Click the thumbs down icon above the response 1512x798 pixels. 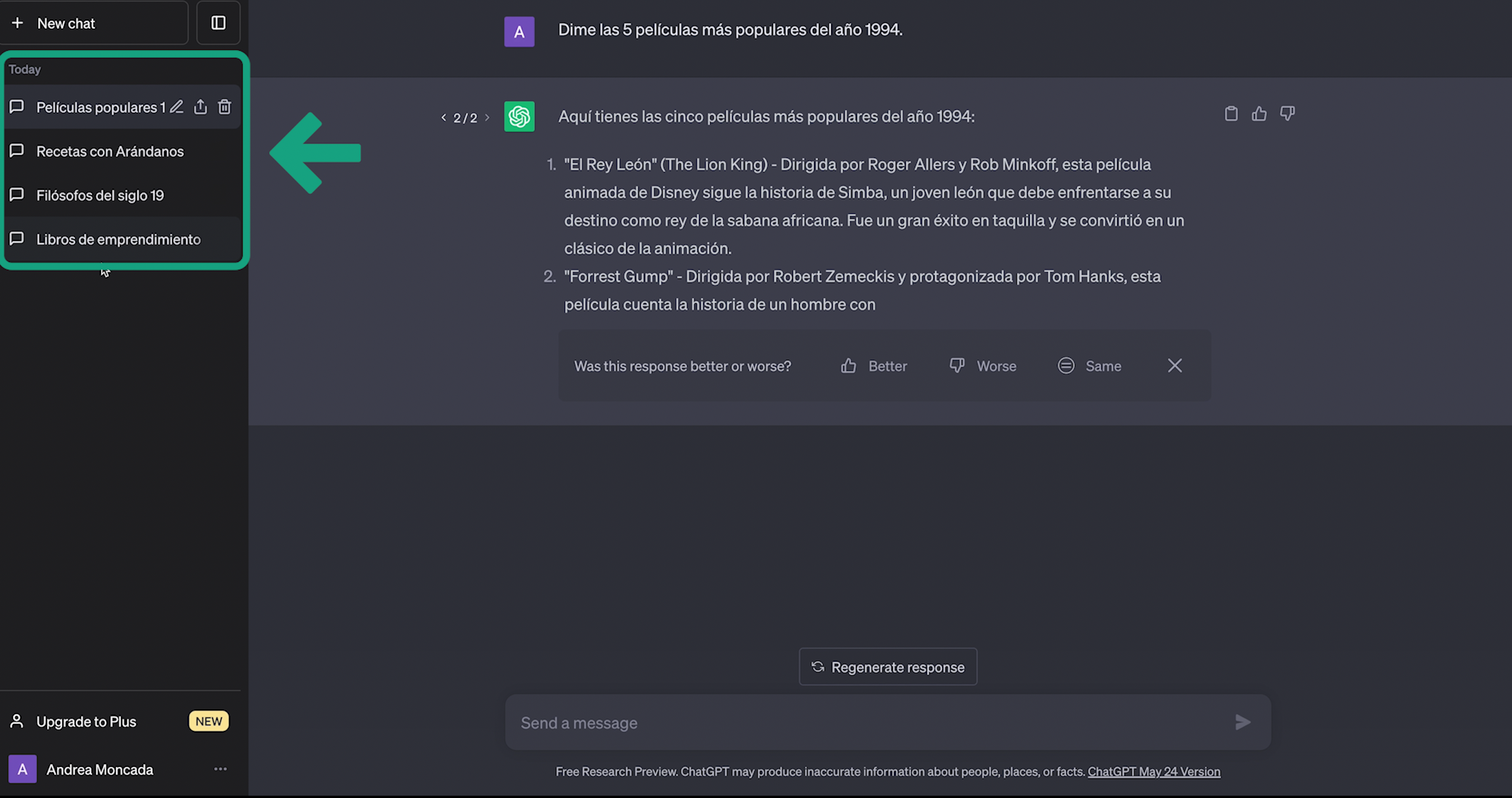(x=1287, y=114)
